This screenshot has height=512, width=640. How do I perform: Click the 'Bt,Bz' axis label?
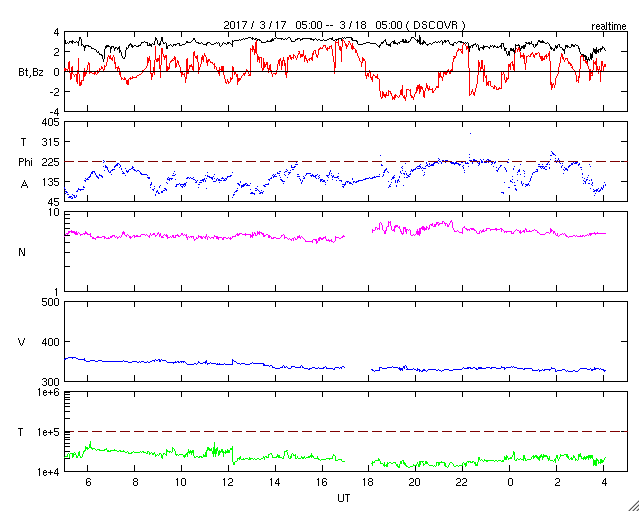[31, 73]
